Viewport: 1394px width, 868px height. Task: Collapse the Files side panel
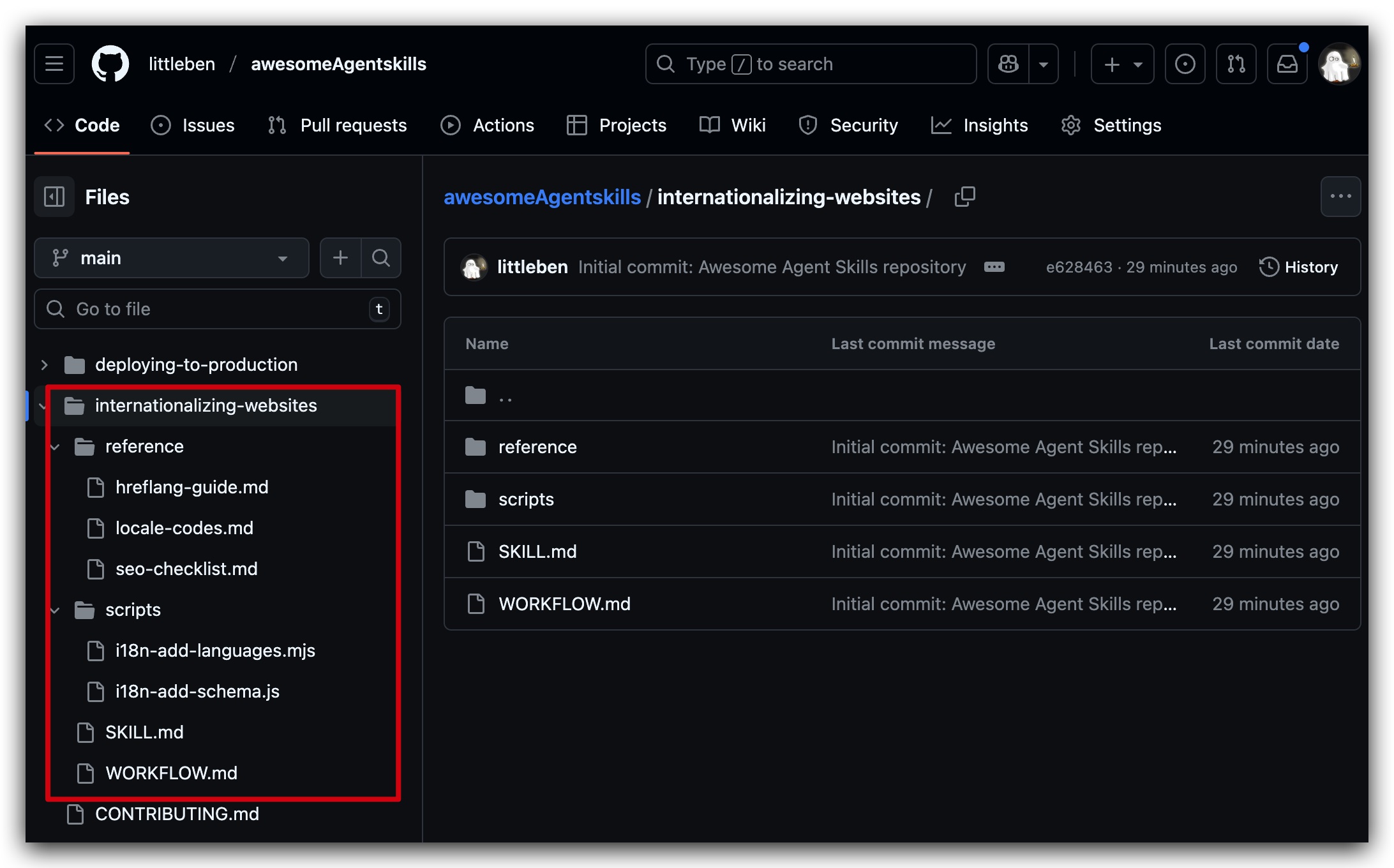[54, 197]
